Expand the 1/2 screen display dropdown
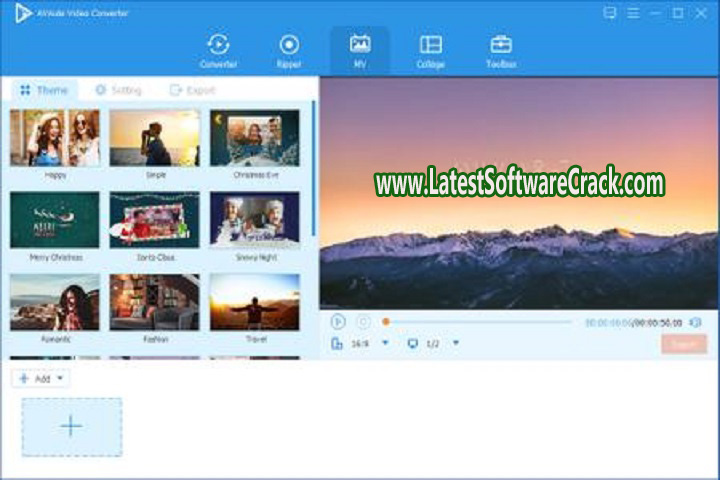This screenshot has width=720, height=480. pos(456,343)
